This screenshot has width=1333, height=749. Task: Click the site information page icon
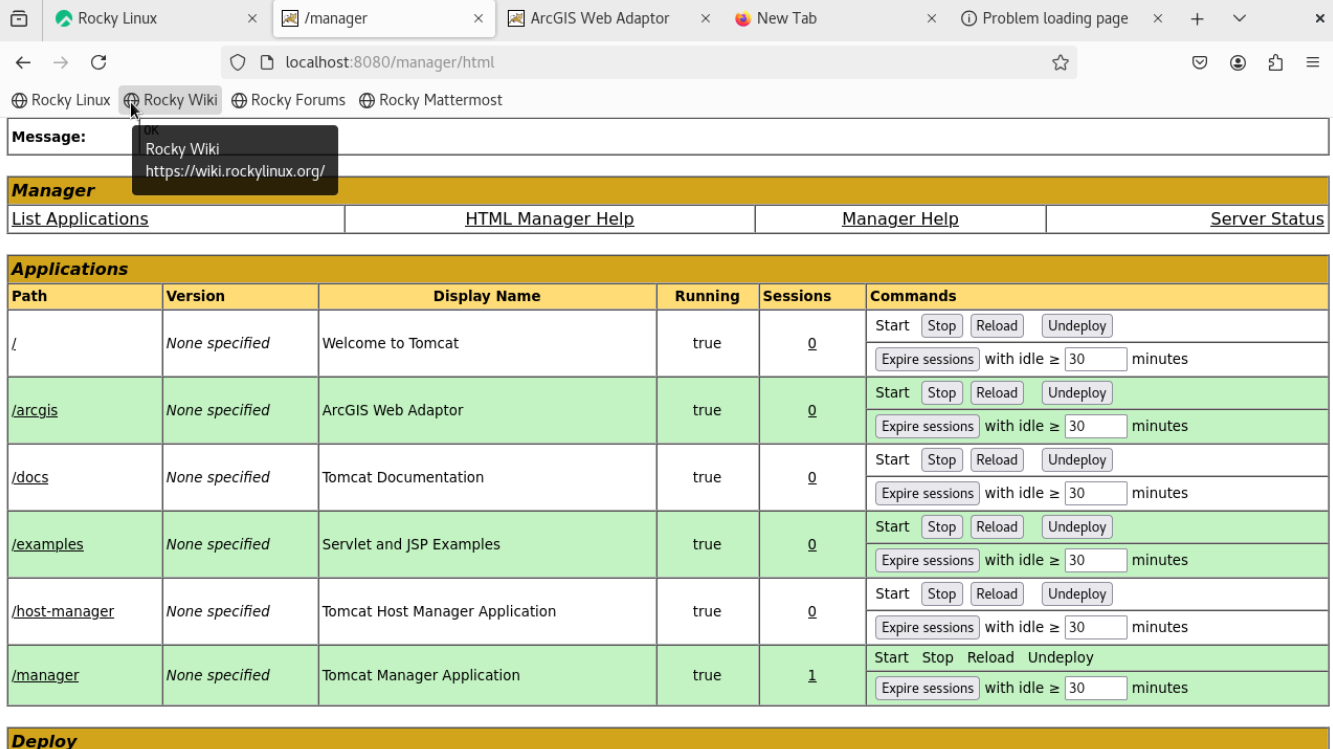(266, 62)
